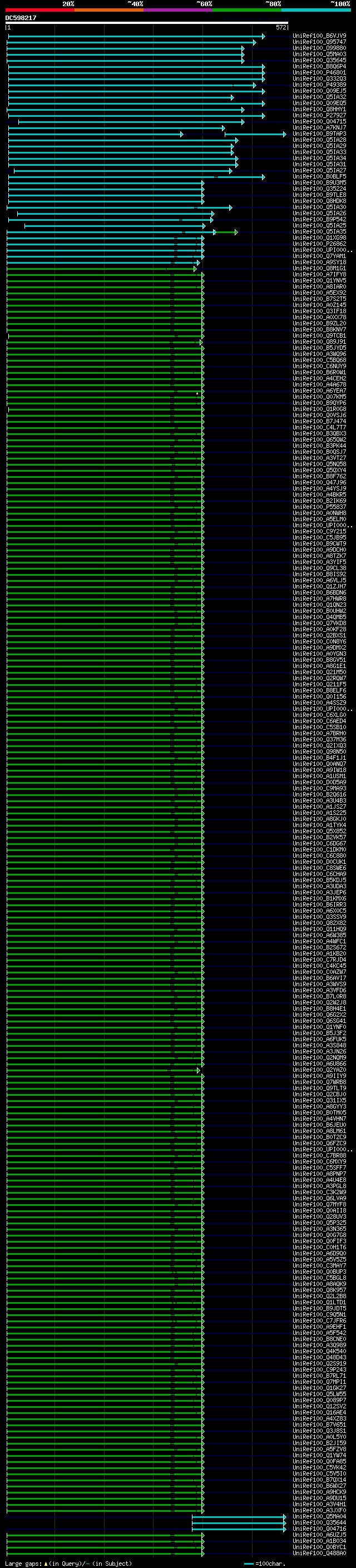The width and height of the screenshot is (356, 1568).
Task: Select UniRef100_Q35645 label
Action: (319, 60)
